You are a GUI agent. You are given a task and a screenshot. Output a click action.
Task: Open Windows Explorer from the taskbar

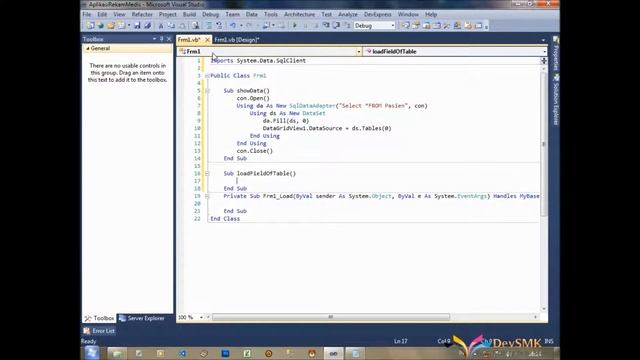(117, 353)
